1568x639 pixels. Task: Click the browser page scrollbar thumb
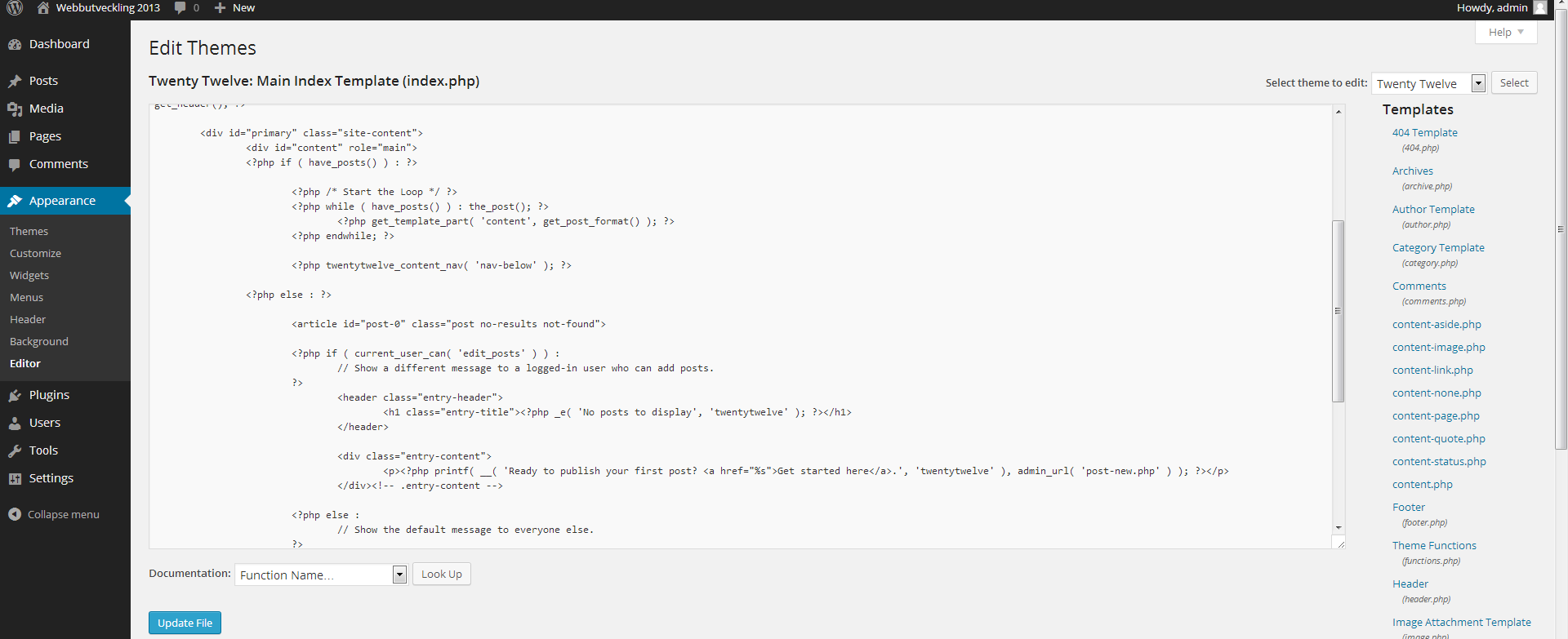[x=1561, y=230]
